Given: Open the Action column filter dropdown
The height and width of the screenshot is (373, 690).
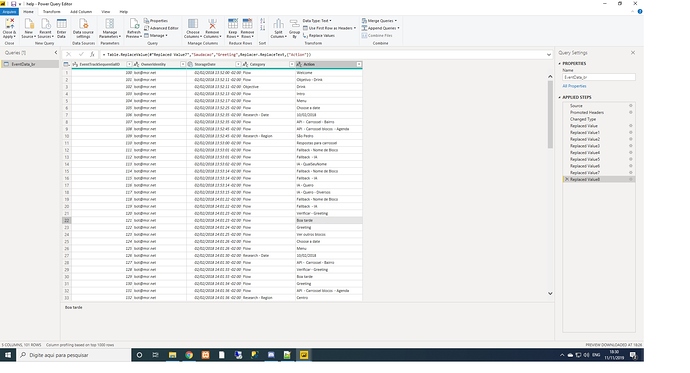Looking at the screenshot, I should click(359, 64).
